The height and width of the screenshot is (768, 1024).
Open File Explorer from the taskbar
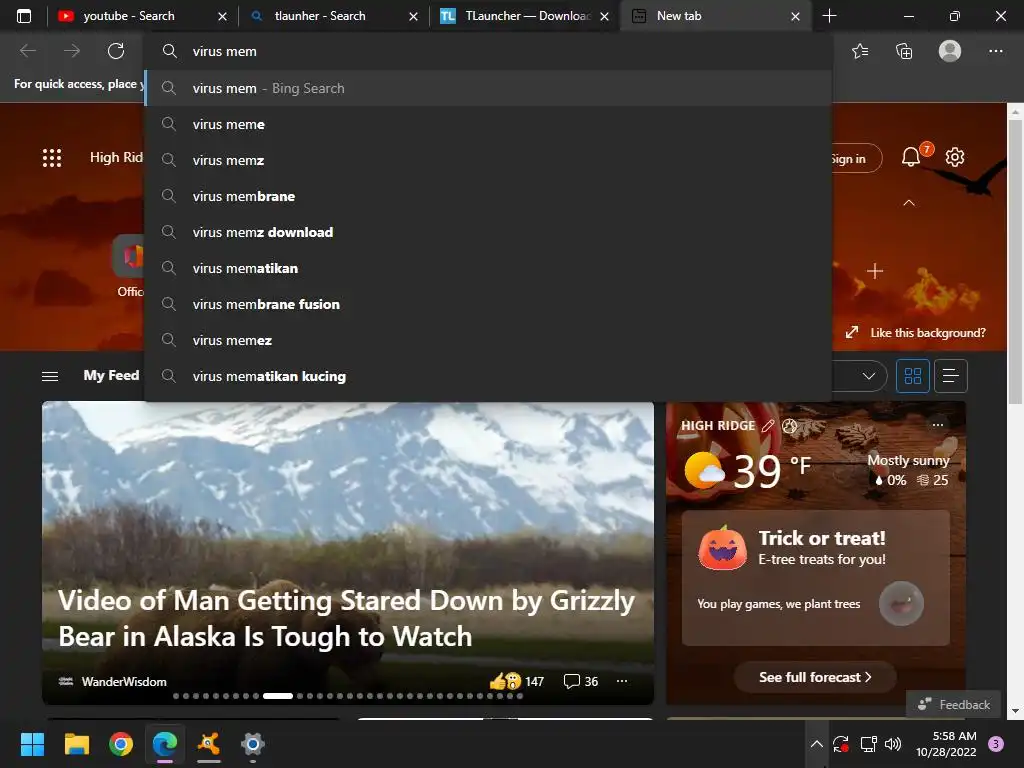tap(76, 744)
